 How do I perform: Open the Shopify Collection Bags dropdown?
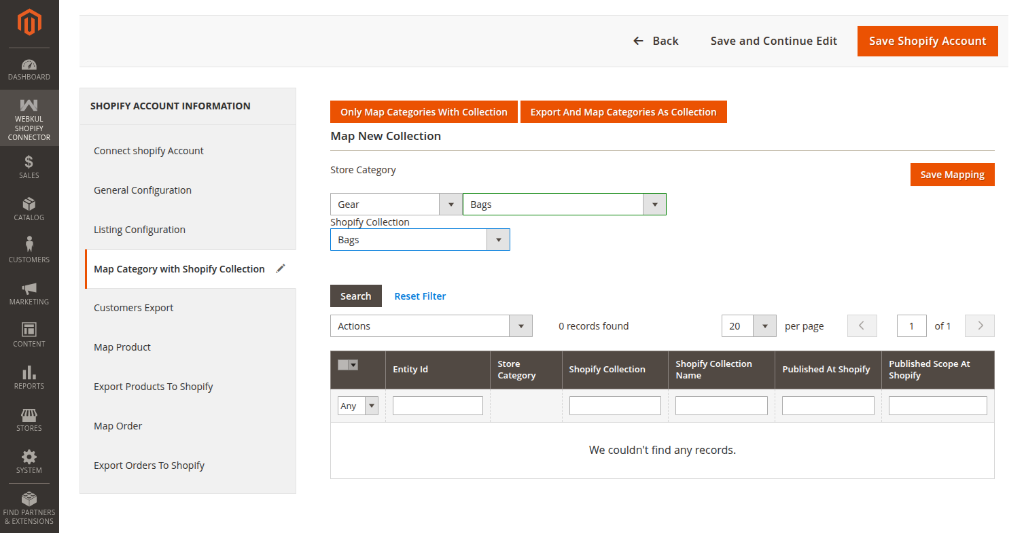420,240
